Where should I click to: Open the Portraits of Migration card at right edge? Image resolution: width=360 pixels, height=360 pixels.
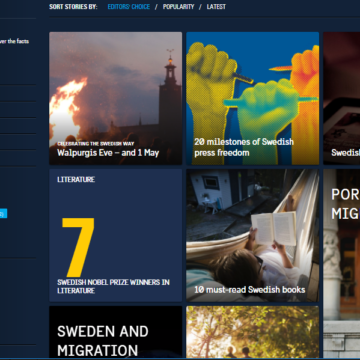tap(342, 263)
